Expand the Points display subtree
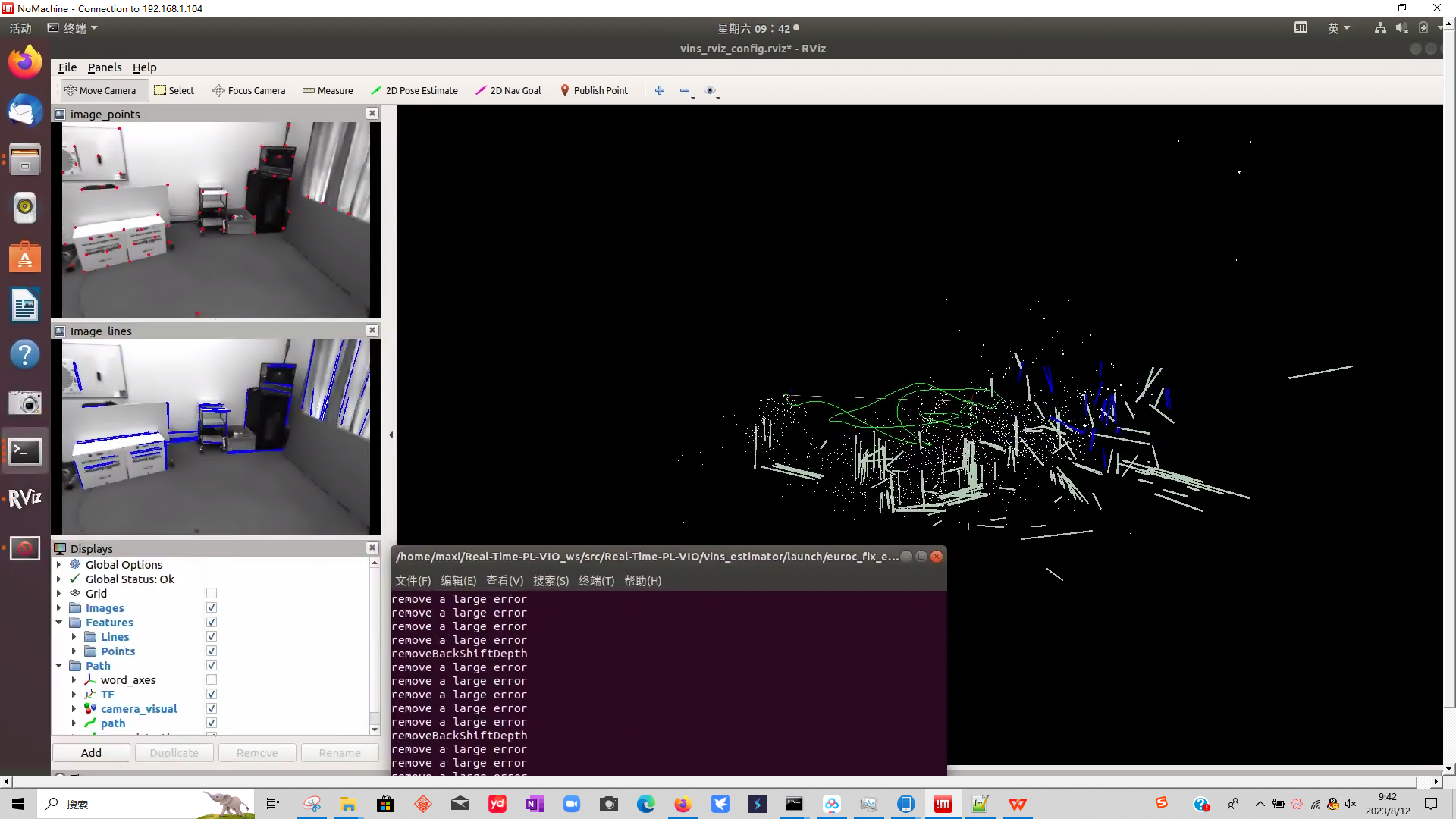Image resolution: width=1456 pixels, height=819 pixels. (74, 651)
